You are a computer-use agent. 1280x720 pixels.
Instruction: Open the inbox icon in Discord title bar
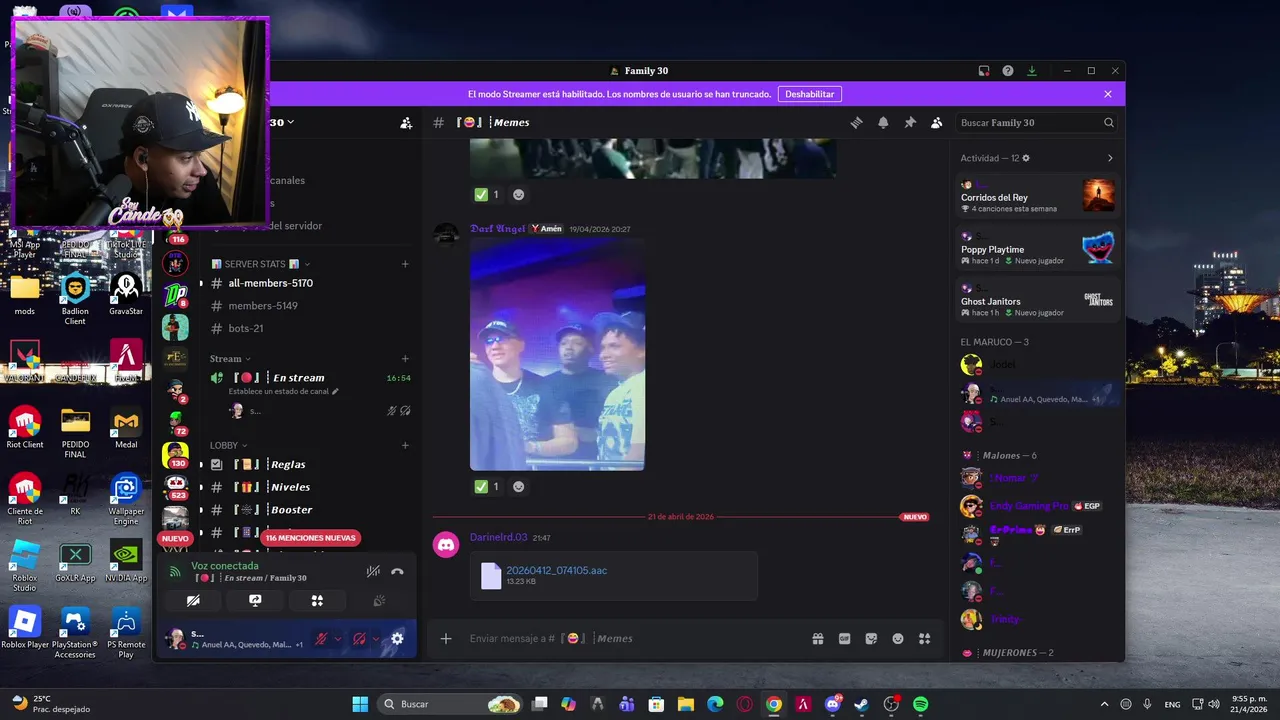point(984,71)
